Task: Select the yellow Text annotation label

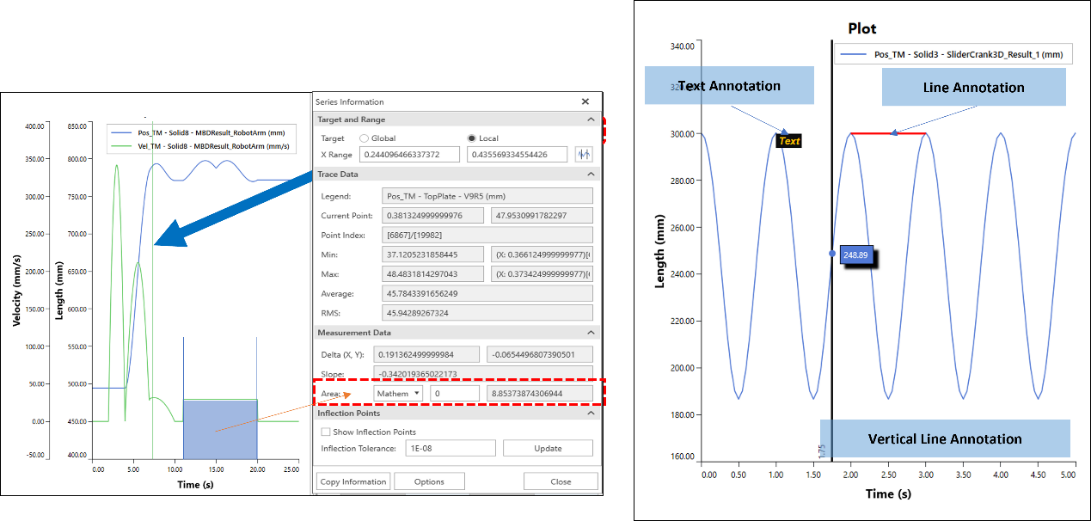Action: tap(790, 142)
